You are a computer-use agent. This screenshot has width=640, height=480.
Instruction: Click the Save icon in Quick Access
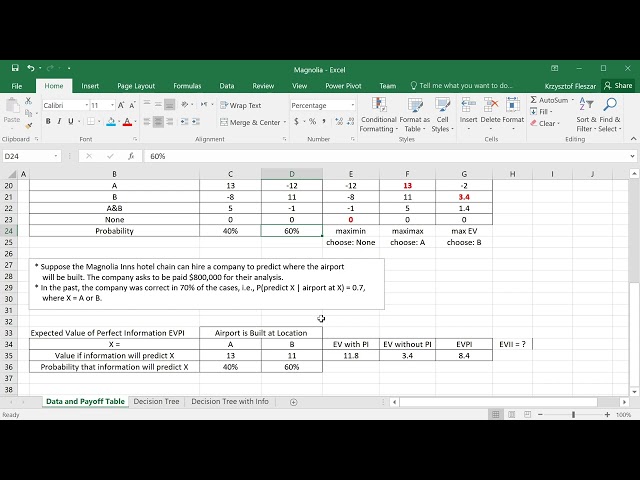15,68
